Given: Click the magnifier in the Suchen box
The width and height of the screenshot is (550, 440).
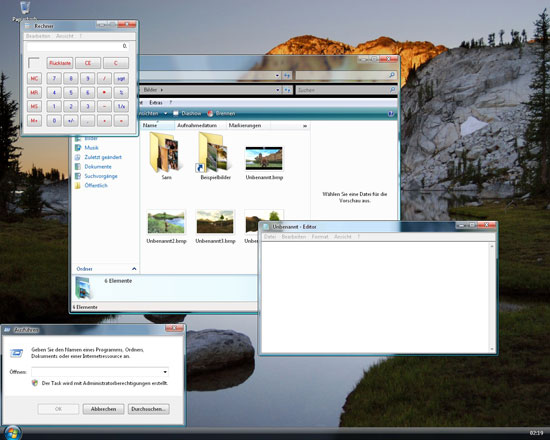Looking at the screenshot, I should click(x=392, y=90).
